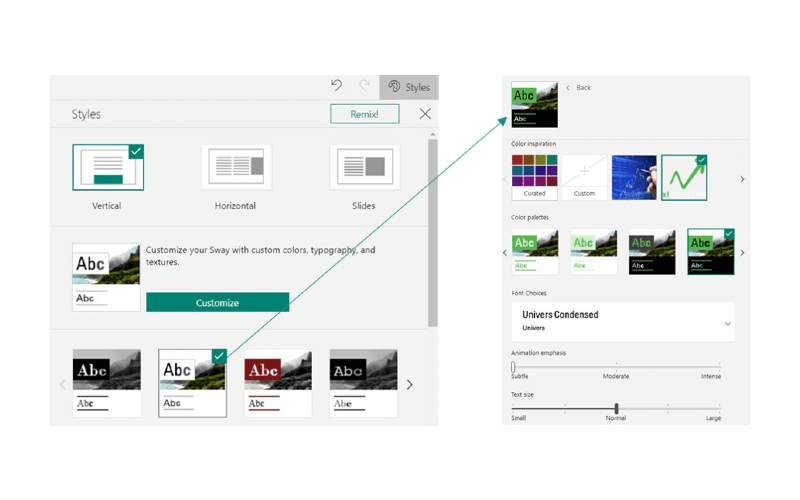
Task: Open the Styles tab
Action: (409, 87)
